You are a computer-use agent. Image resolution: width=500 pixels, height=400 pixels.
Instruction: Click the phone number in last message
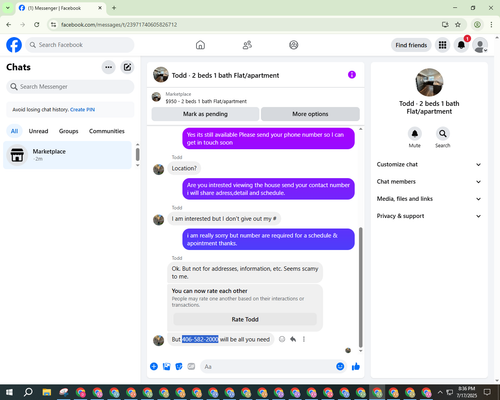pos(200,339)
